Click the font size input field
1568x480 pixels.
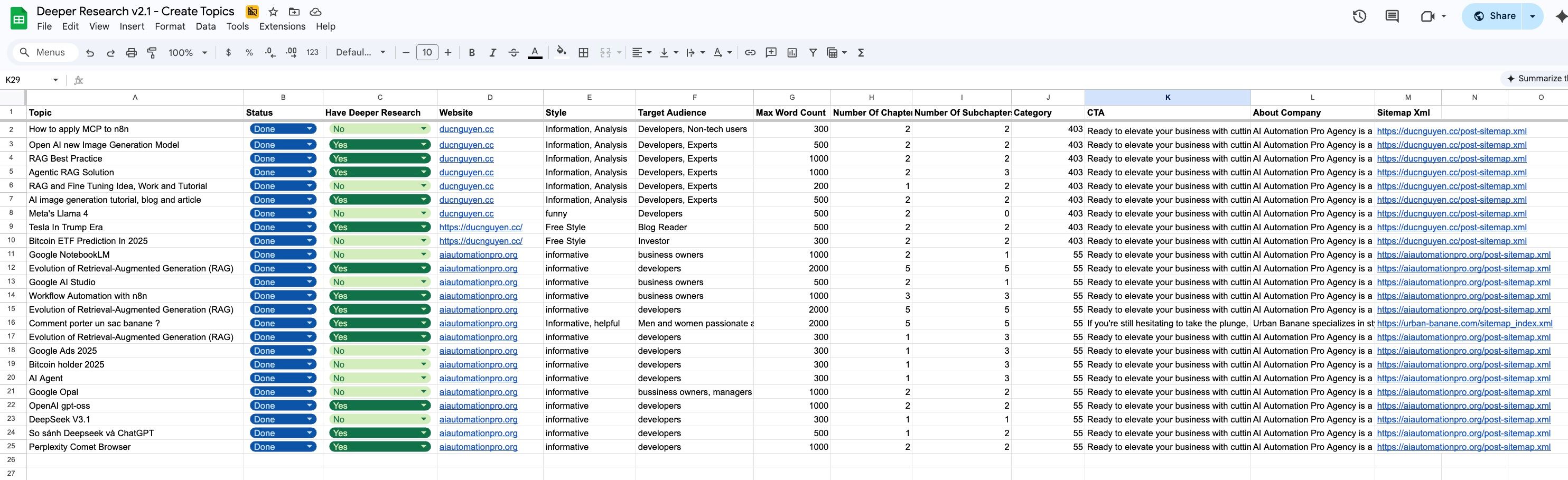[x=427, y=53]
